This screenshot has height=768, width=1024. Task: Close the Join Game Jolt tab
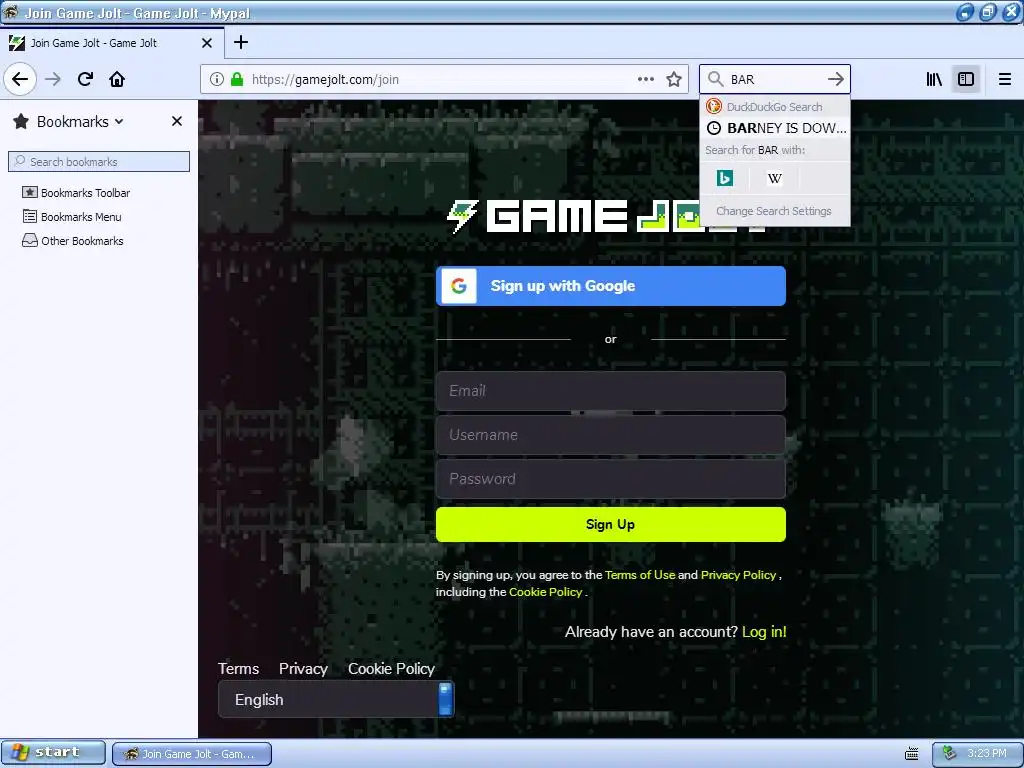[207, 43]
